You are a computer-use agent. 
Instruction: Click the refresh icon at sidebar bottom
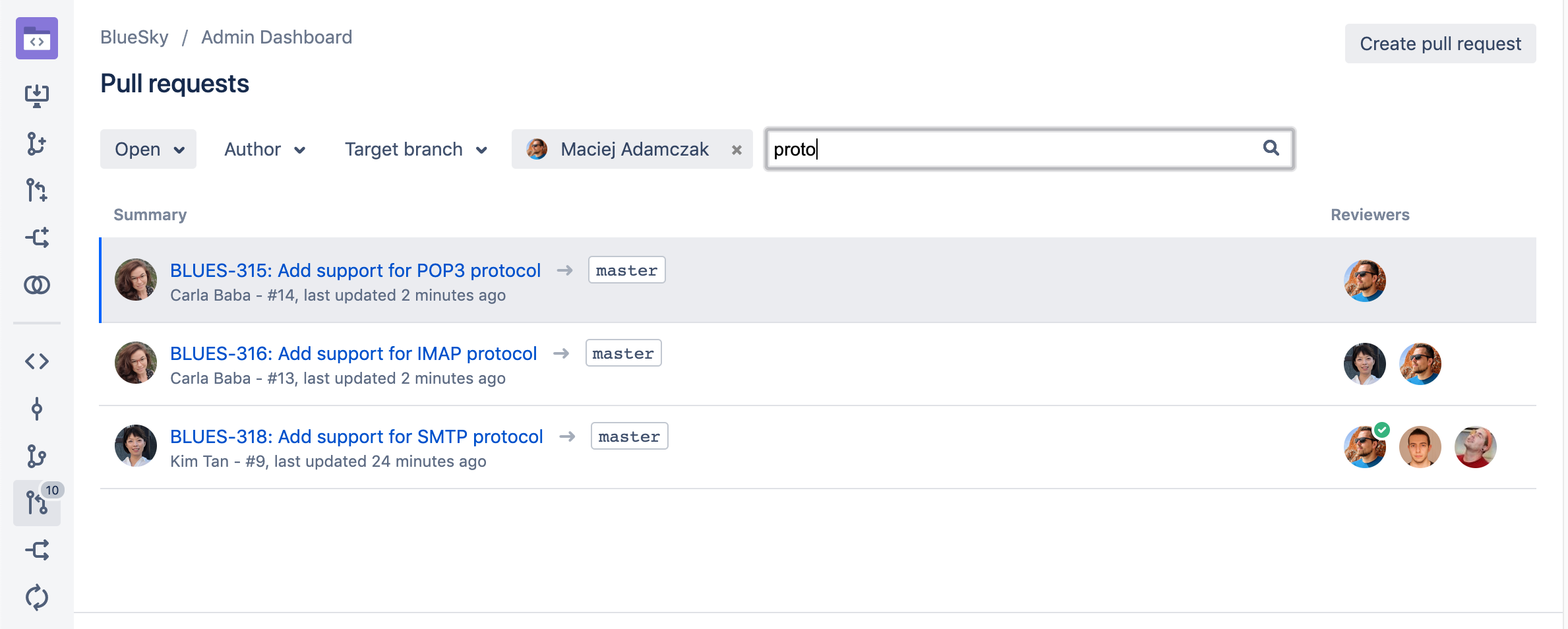point(37,597)
